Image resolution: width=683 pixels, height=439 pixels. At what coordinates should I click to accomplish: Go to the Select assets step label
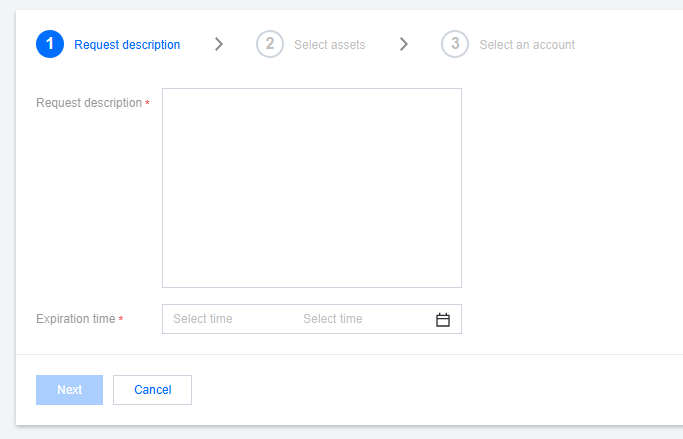pyautogui.click(x=329, y=45)
